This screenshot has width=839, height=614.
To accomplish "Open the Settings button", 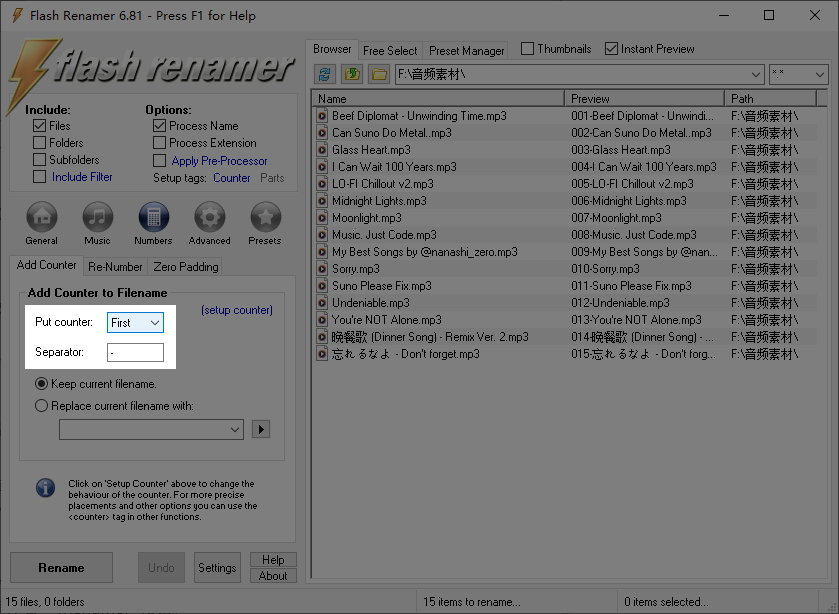I will 217,567.
